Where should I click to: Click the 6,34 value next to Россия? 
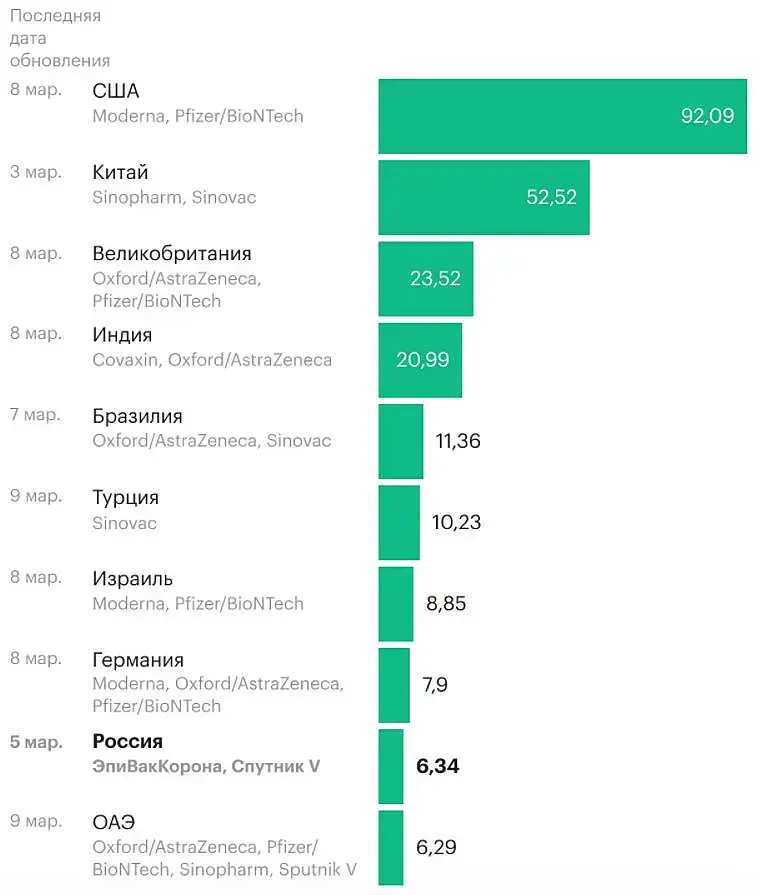[437, 766]
